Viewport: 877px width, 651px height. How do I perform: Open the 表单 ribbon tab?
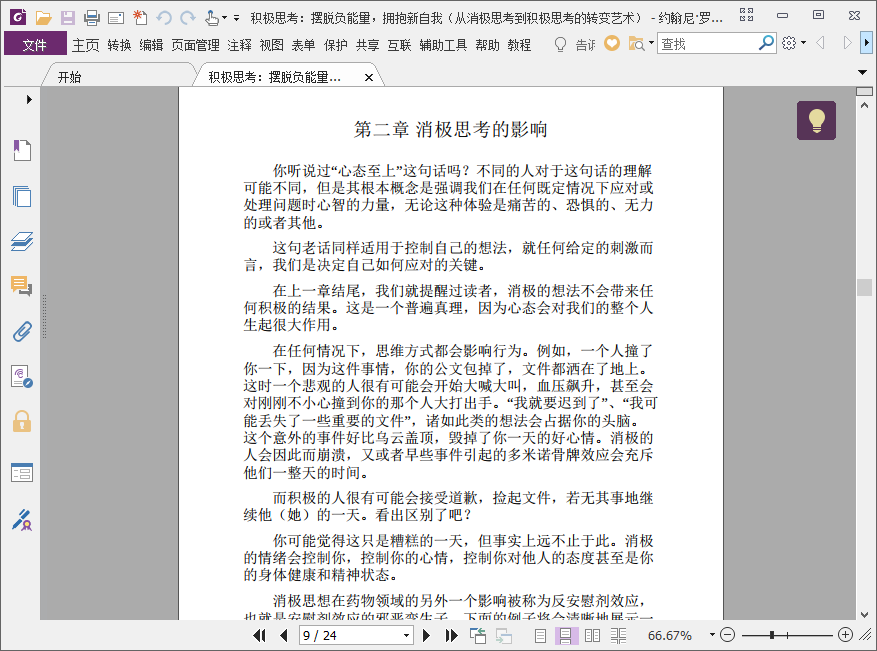[x=303, y=45]
